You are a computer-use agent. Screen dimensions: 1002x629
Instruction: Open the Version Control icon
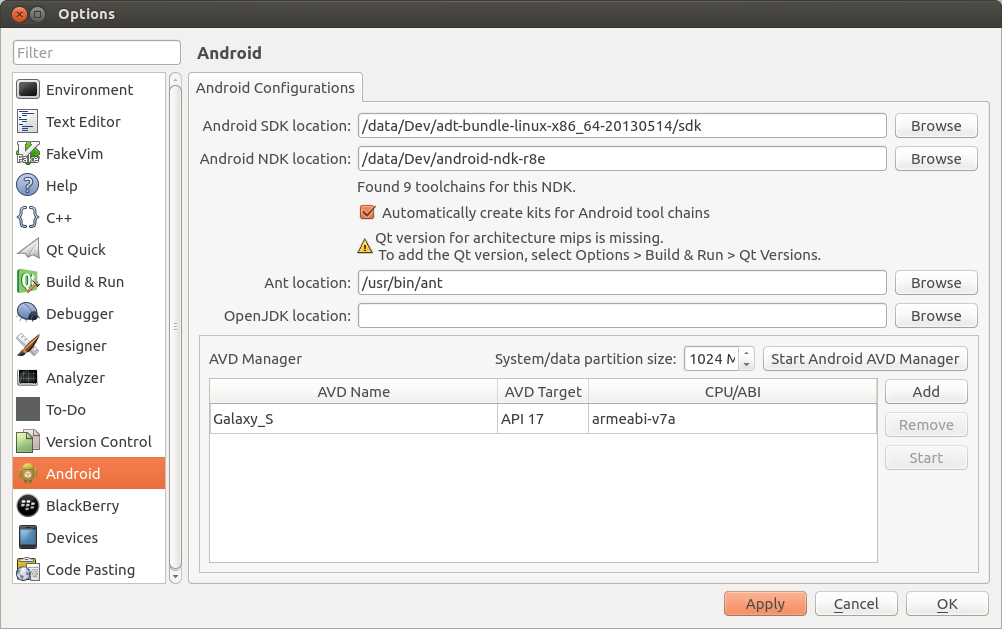(x=28, y=442)
